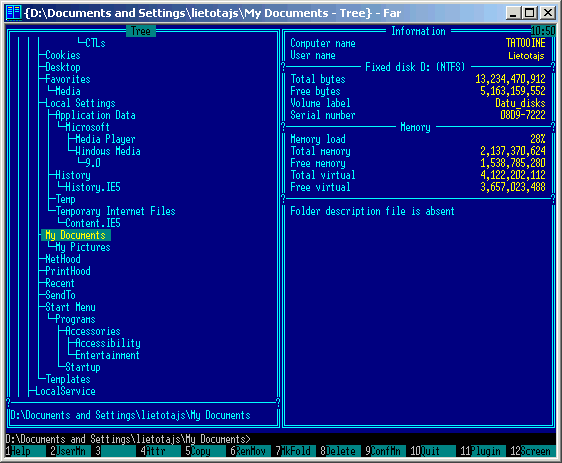Click the serial number 08D9-7222

(523, 115)
